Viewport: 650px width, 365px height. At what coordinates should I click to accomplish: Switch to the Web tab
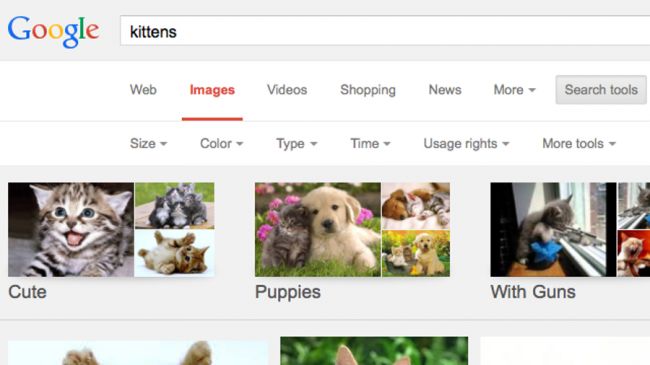click(143, 90)
